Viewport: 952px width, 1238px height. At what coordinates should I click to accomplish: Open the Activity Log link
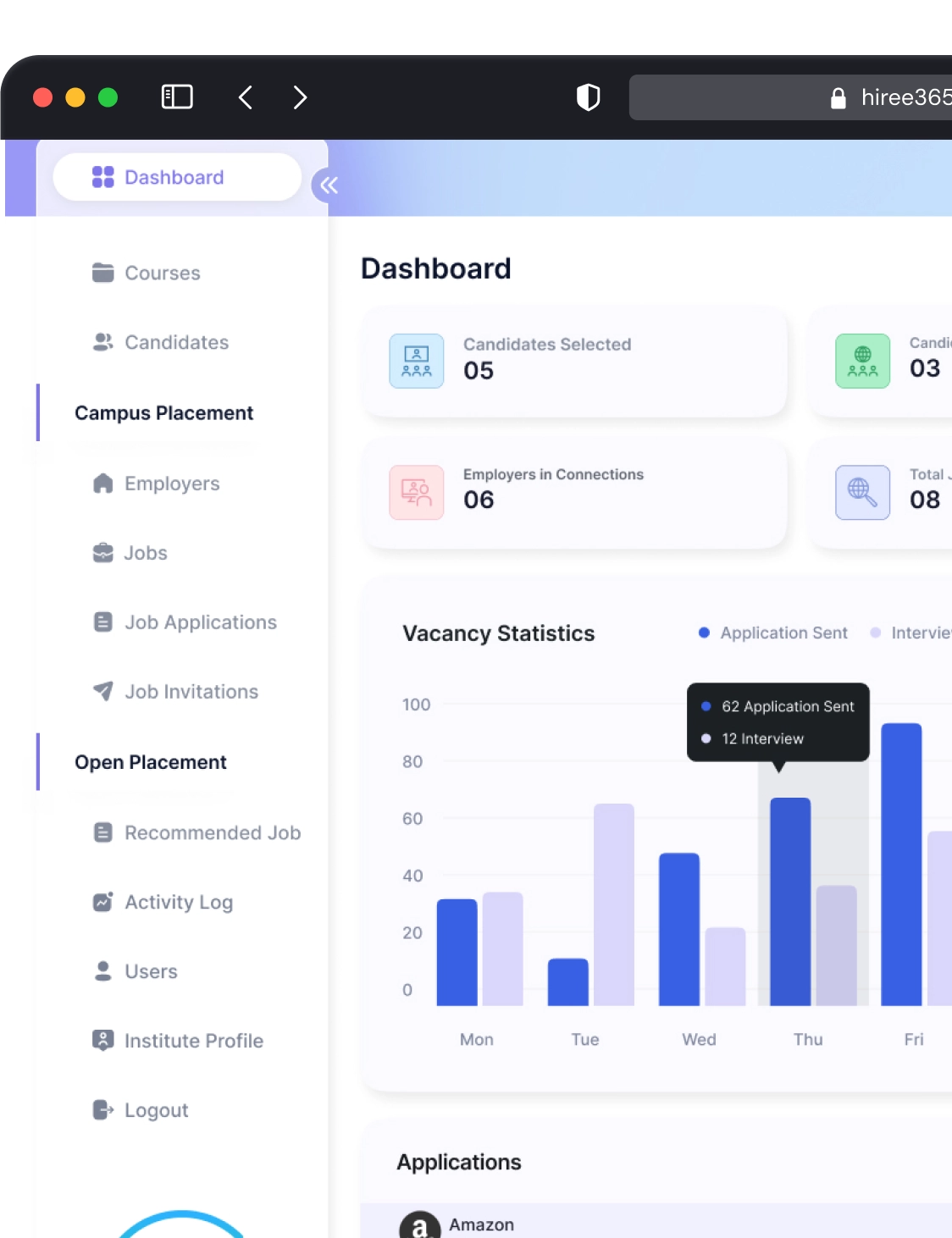tap(179, 902)
